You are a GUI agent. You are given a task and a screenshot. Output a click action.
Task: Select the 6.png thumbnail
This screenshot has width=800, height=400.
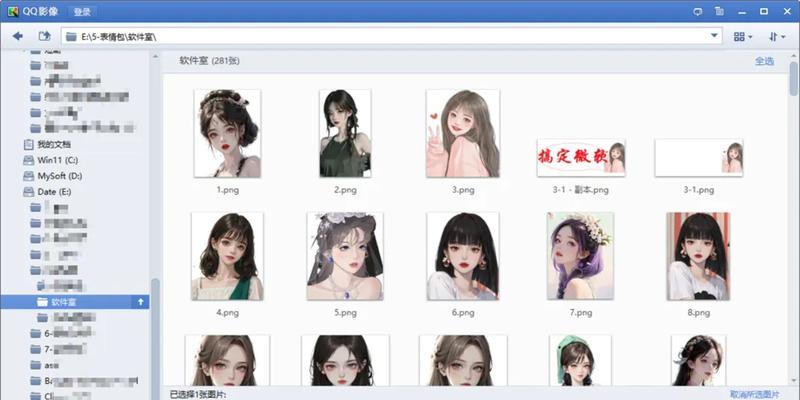[463, 256]
